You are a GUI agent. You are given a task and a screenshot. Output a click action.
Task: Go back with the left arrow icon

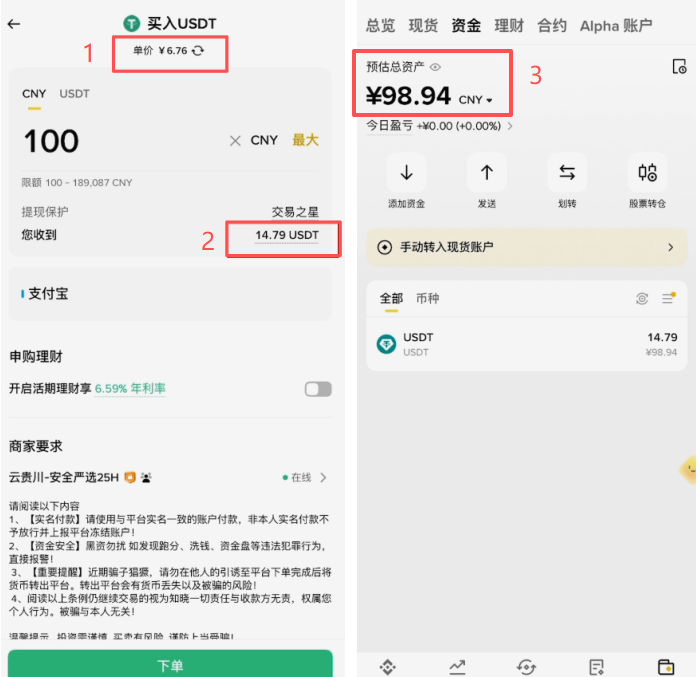pyautogui.click(x=14, y=24)
